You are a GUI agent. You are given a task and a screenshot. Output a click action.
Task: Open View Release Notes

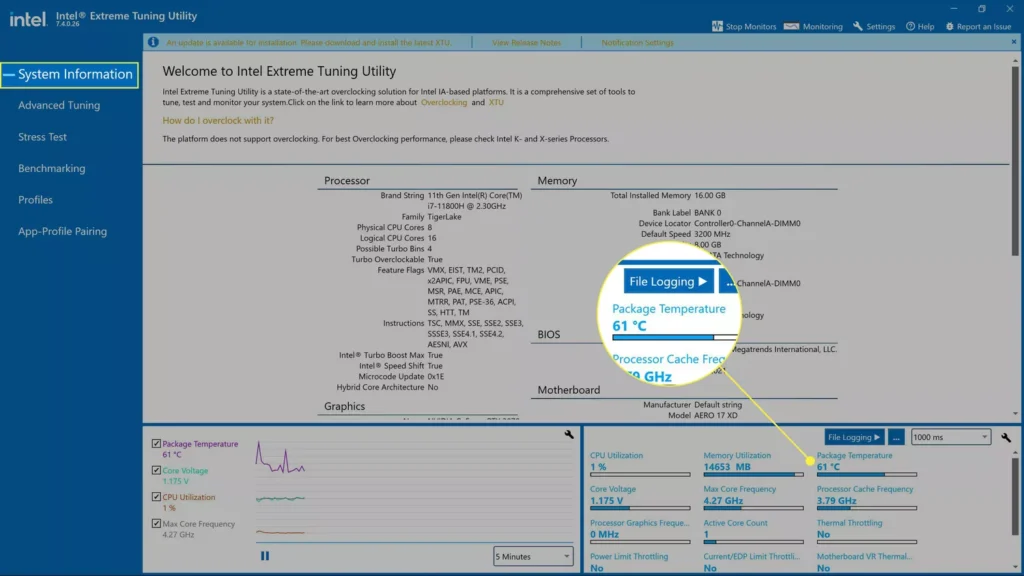click(x=526, y=42)
